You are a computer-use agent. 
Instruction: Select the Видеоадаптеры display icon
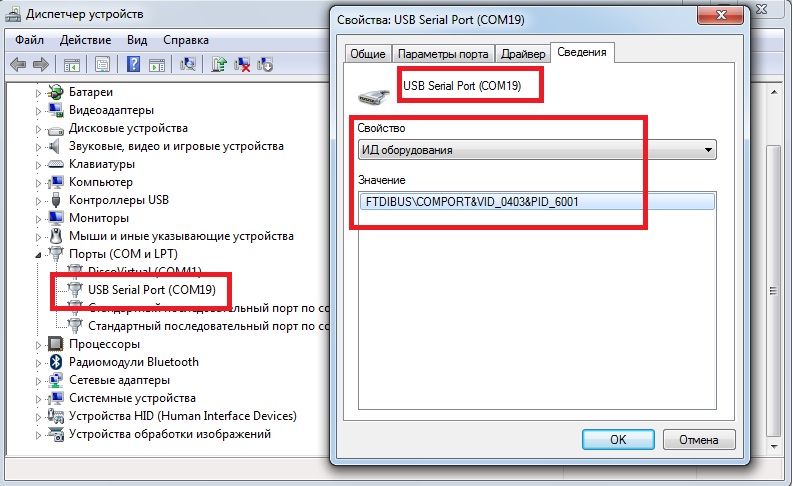tap(55, 110)
